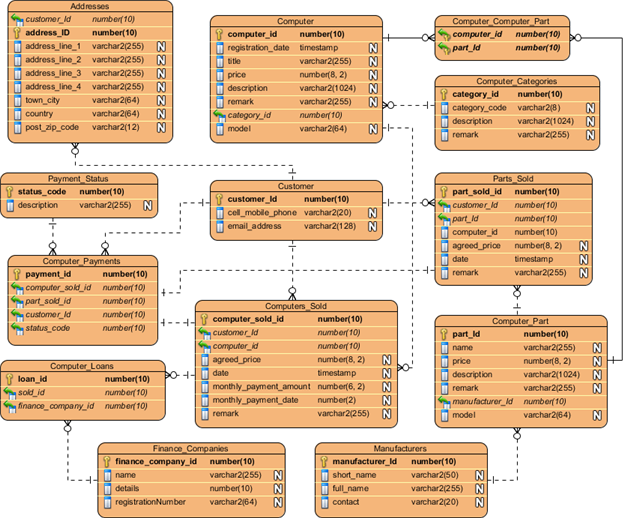Viewport: 624px width, 518px height.
Task: Click the Manufacturers table header
Action: pyautogui.click(x=400, y=449)
